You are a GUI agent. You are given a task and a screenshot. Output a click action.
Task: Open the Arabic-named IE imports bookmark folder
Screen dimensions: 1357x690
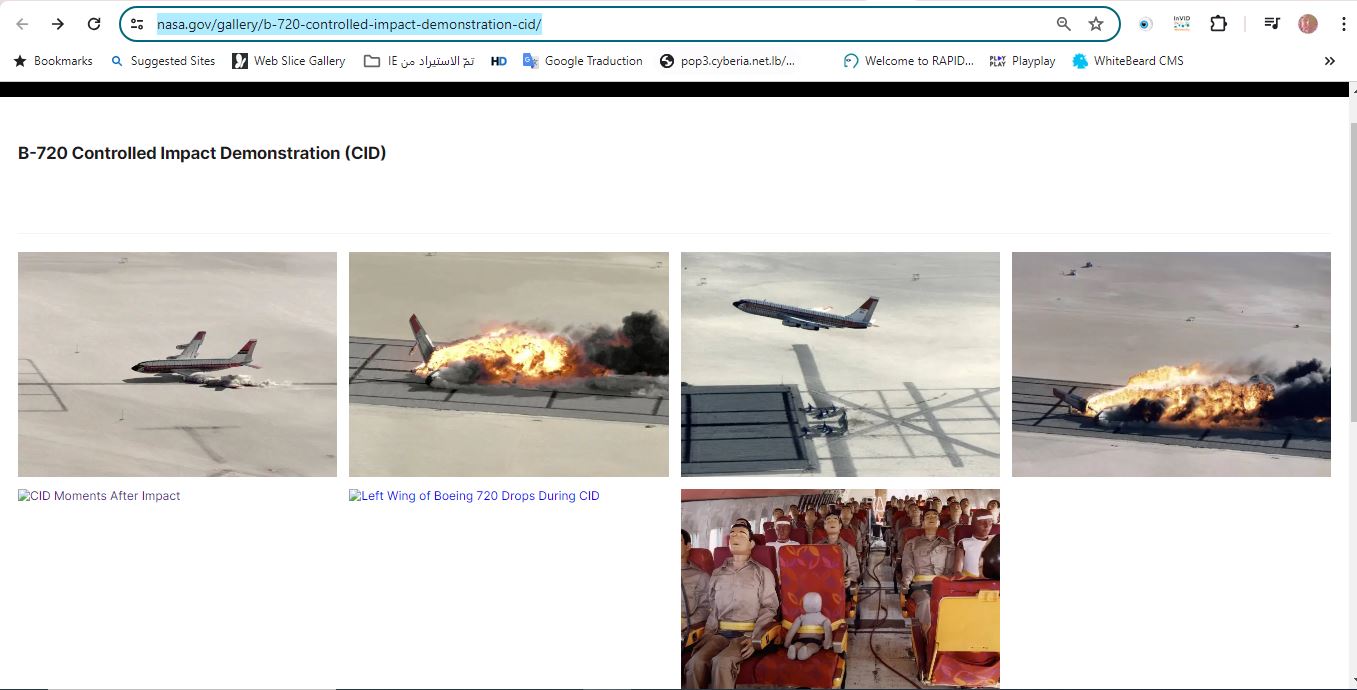click(419, 61)
